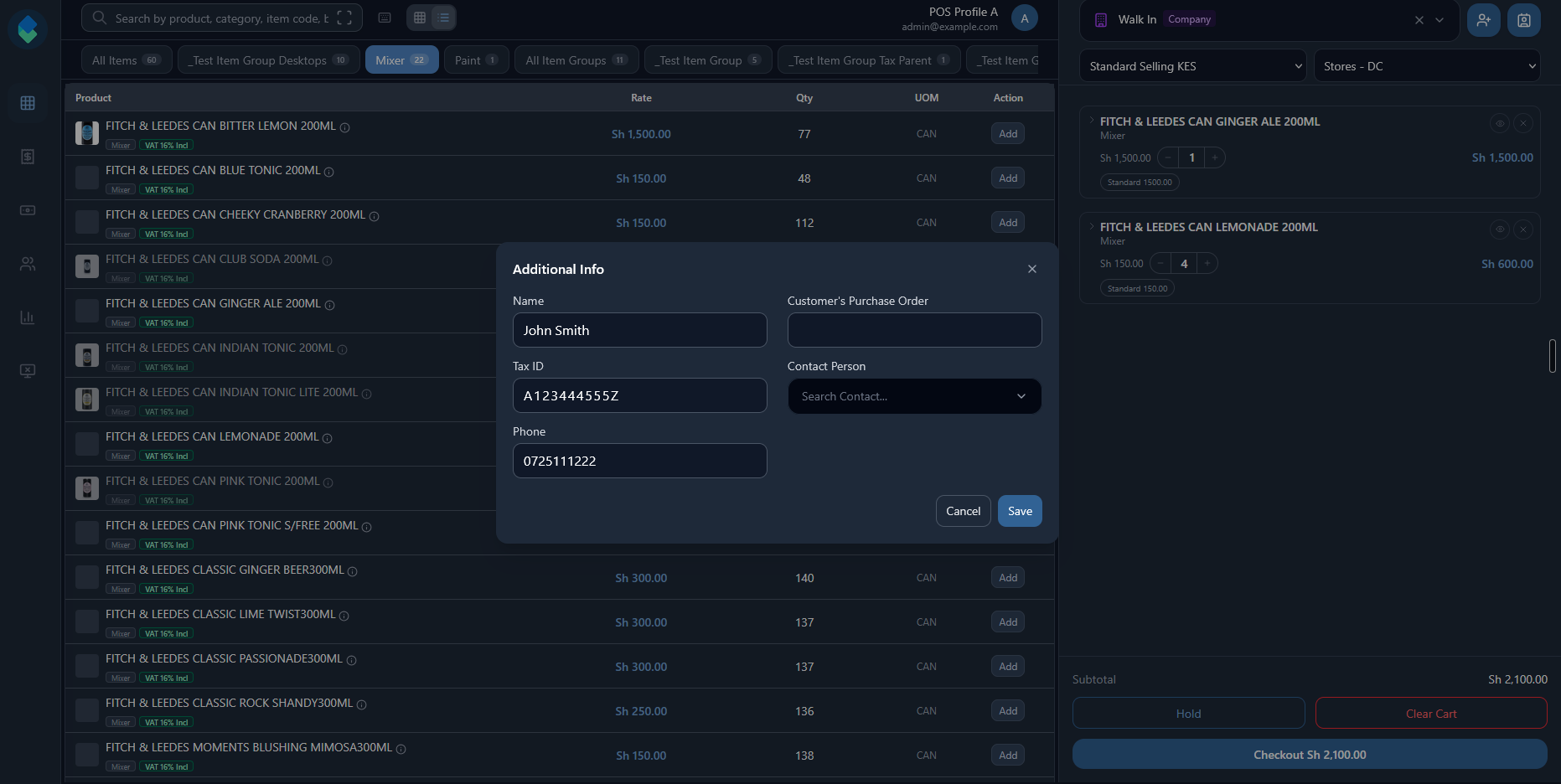
Task: Open the invoices receipt icon in sidebar
Action: click(x=28, y=157)
